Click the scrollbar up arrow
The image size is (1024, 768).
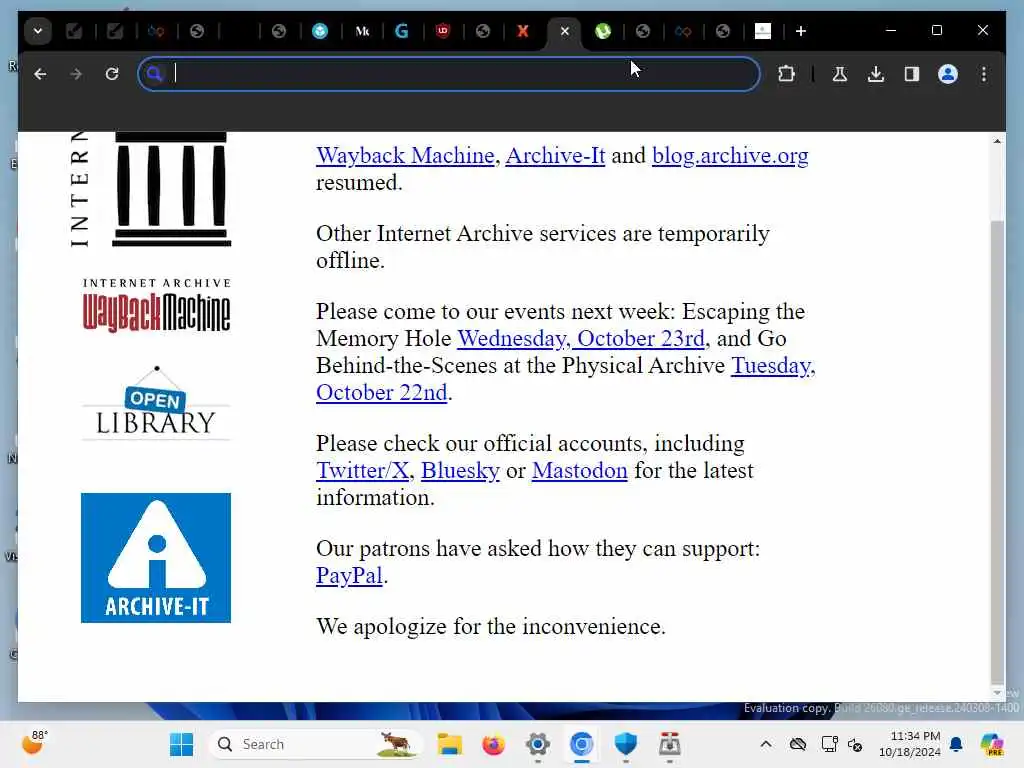point(997,141)
